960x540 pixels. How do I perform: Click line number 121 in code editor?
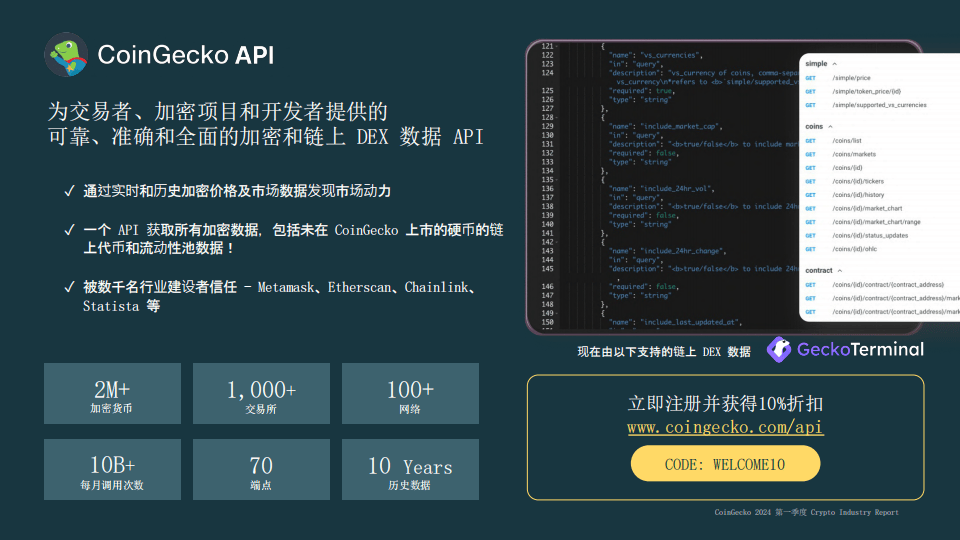click(x=547, y=46)
